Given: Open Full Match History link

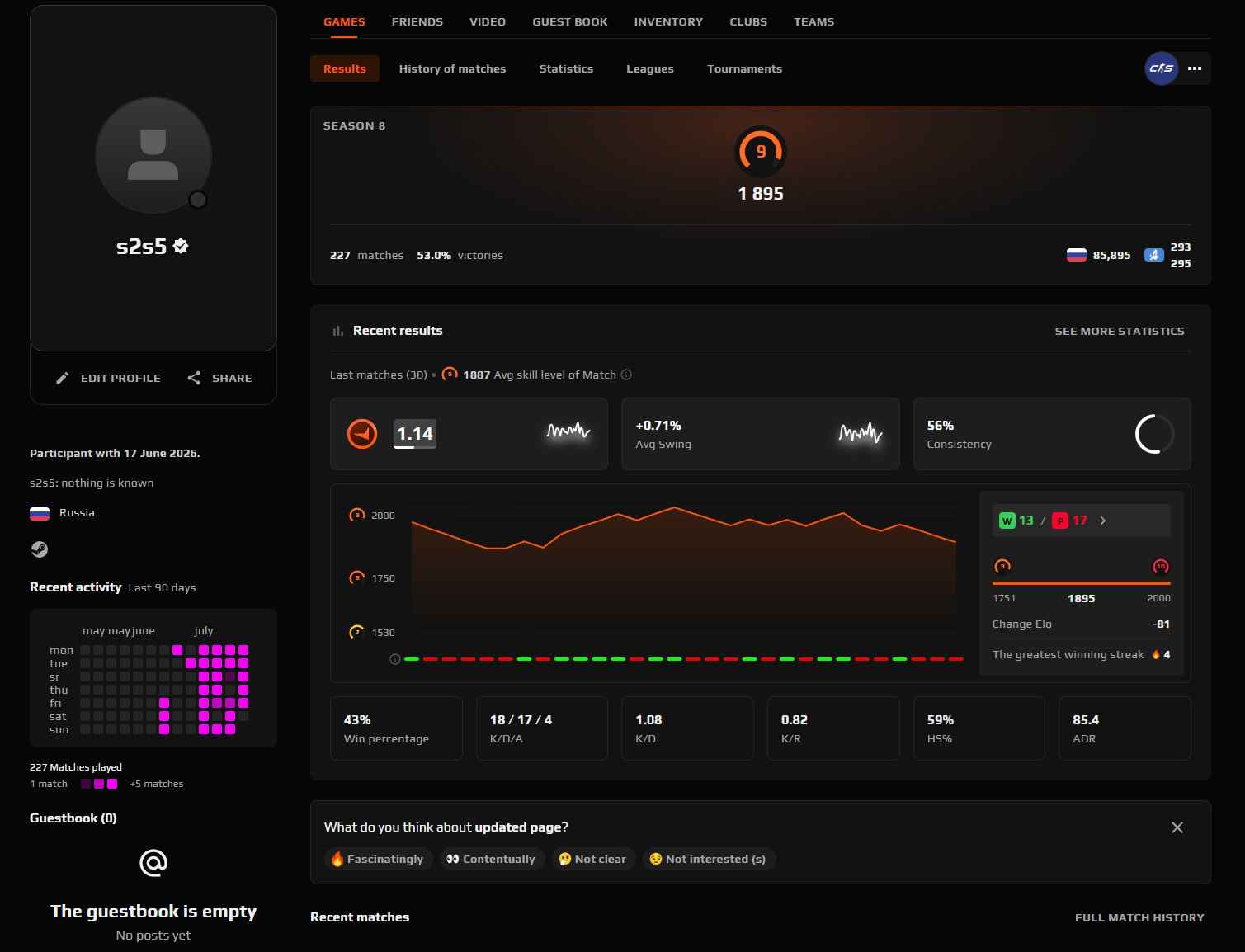Looking at the screenshot, I should tap(1139, 917).
